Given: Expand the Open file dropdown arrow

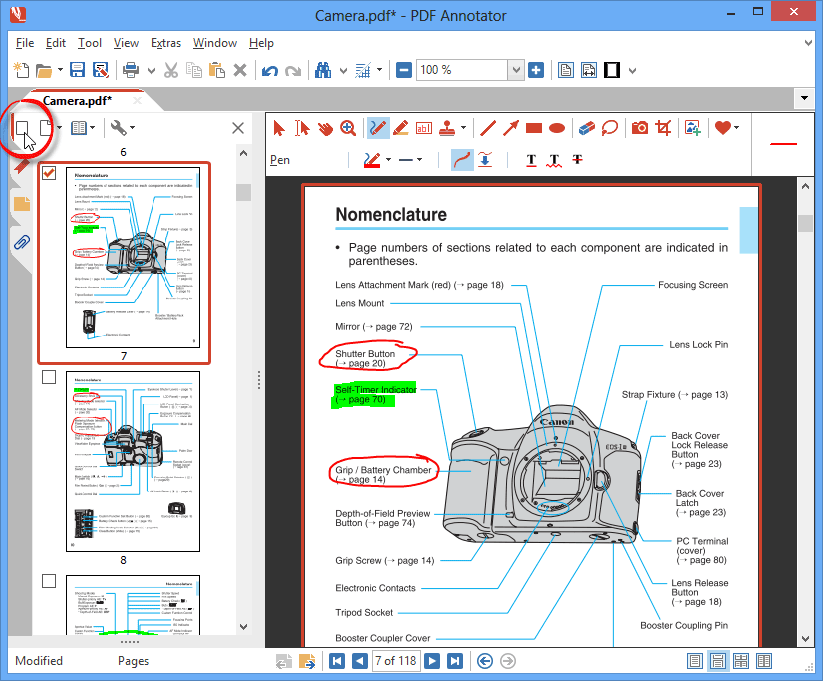Looking at the screenshot, I should click(60, 69).
